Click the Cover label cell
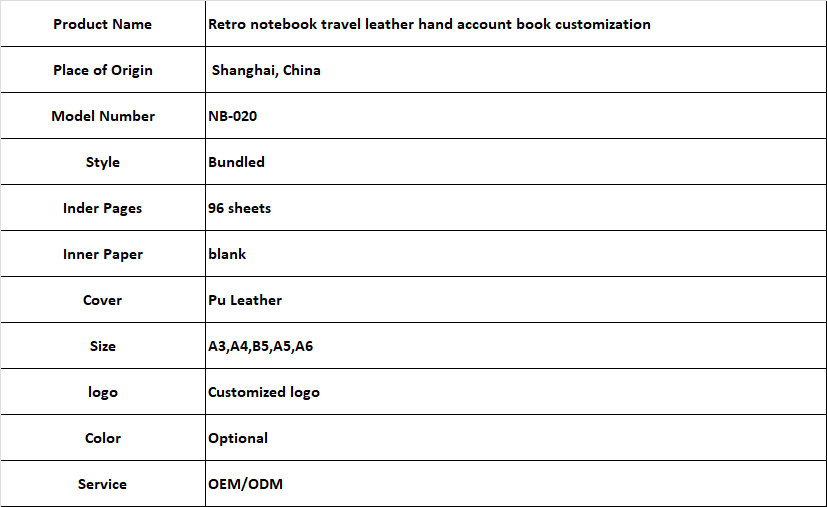The width and height of the screenshot is (827, 507). click(x=103, y=300)
